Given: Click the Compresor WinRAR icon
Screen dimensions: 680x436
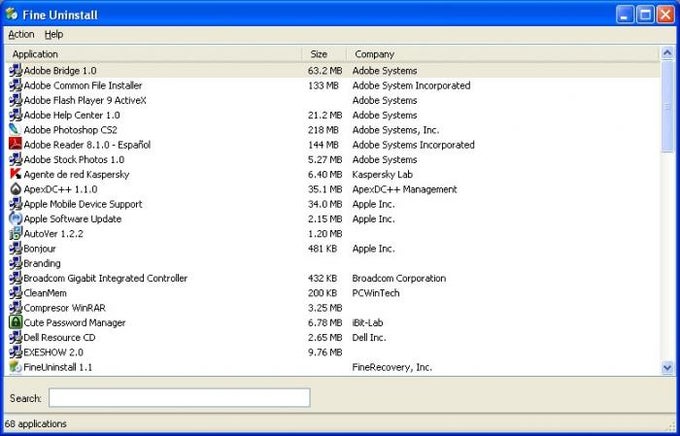Looking at the screenshot, I should [16, 308].
